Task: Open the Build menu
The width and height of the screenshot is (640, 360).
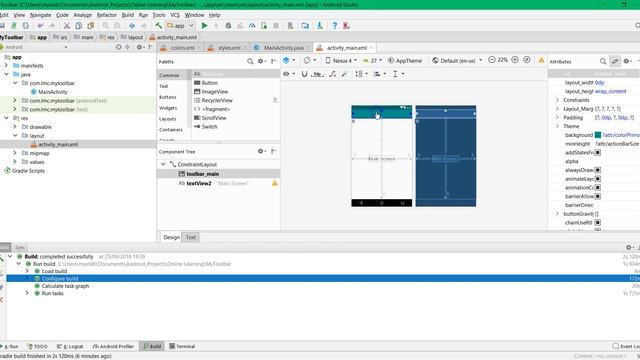Action: point(128,15)
